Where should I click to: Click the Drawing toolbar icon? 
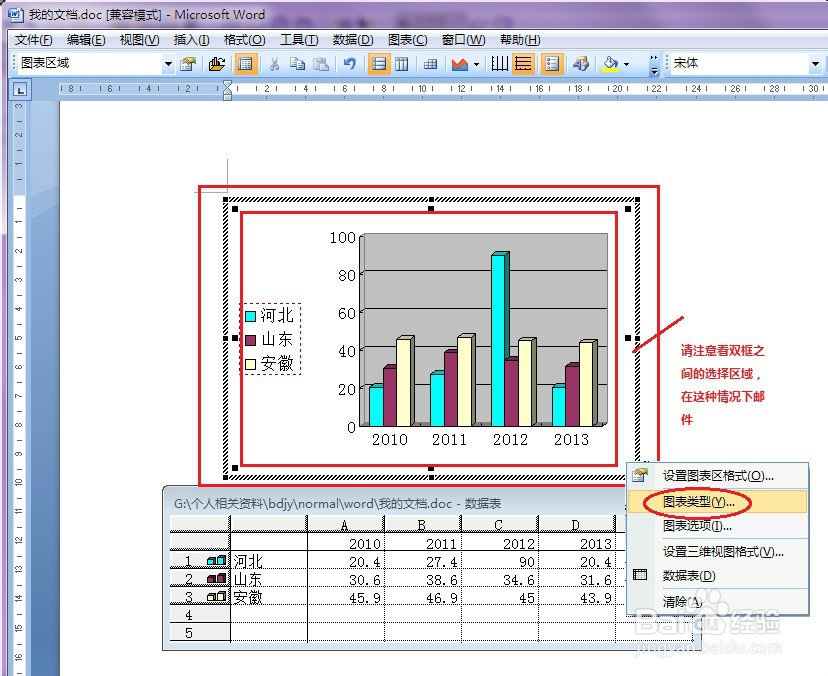click(x=581, y=64)
